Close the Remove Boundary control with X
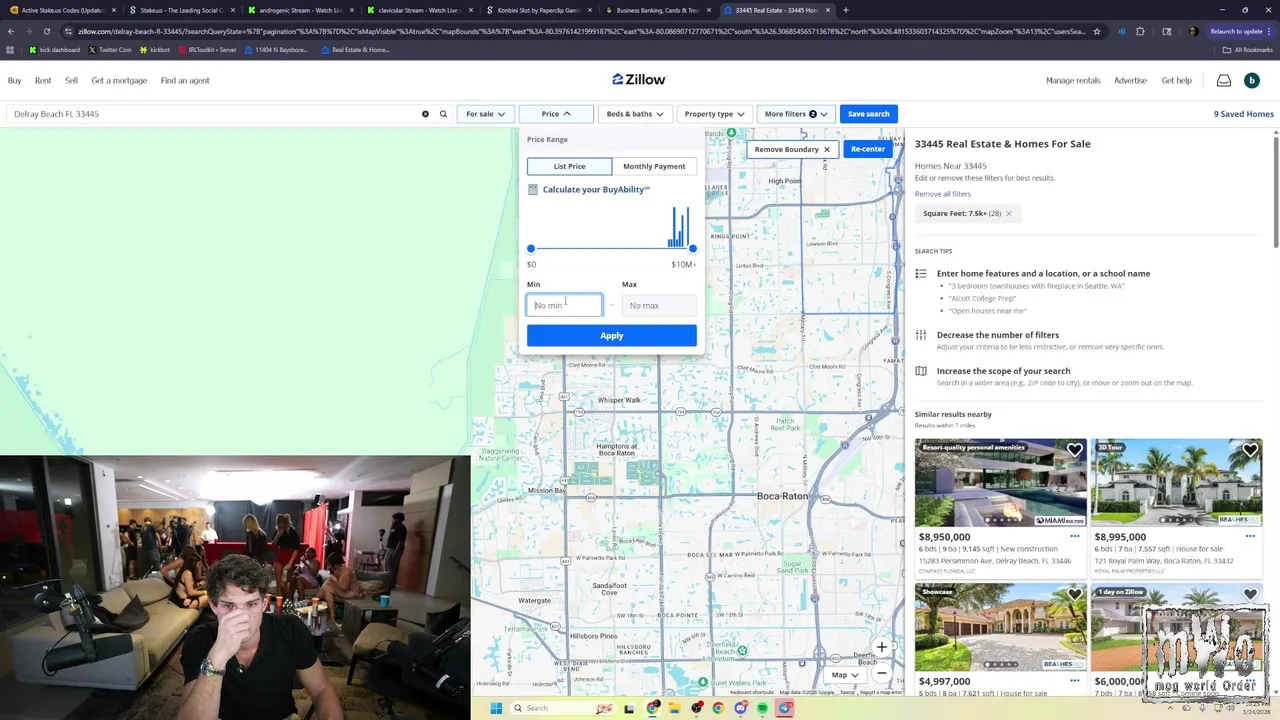Screen dimensions: 1280x720 (826, 149)
